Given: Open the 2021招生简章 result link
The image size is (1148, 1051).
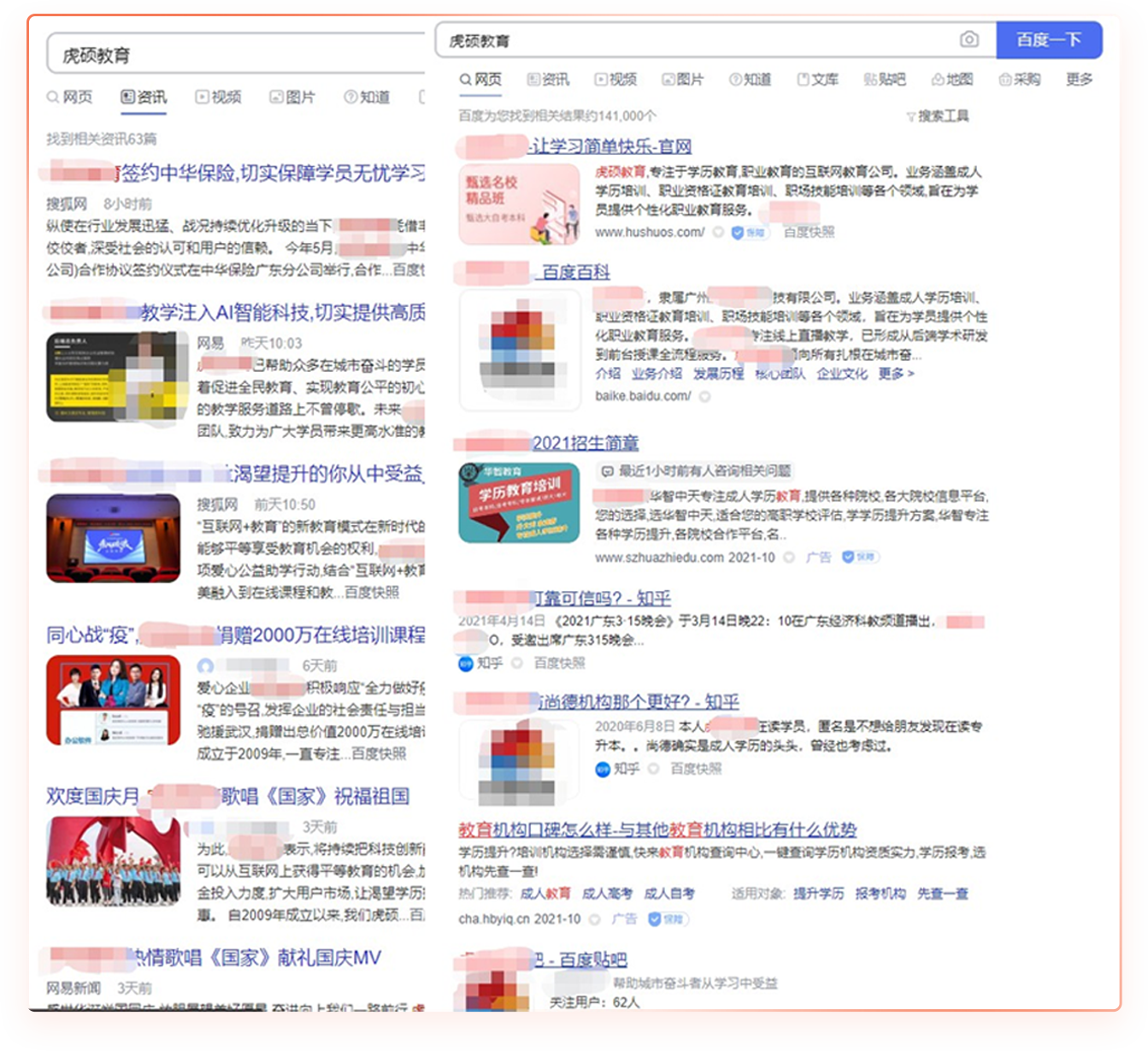Looking at the screenshot, I should tap(585, 443).
